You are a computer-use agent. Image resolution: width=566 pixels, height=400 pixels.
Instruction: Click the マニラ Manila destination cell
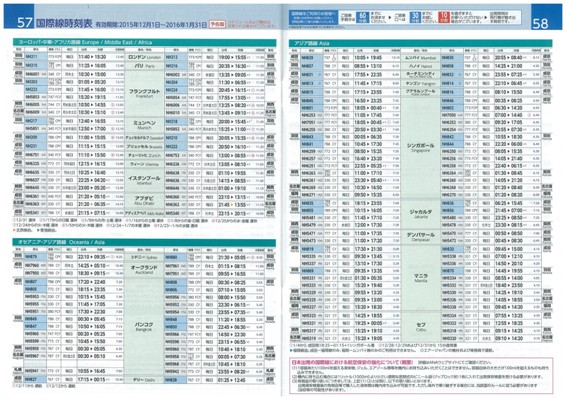pyautogui.click(x=420, y=278)
